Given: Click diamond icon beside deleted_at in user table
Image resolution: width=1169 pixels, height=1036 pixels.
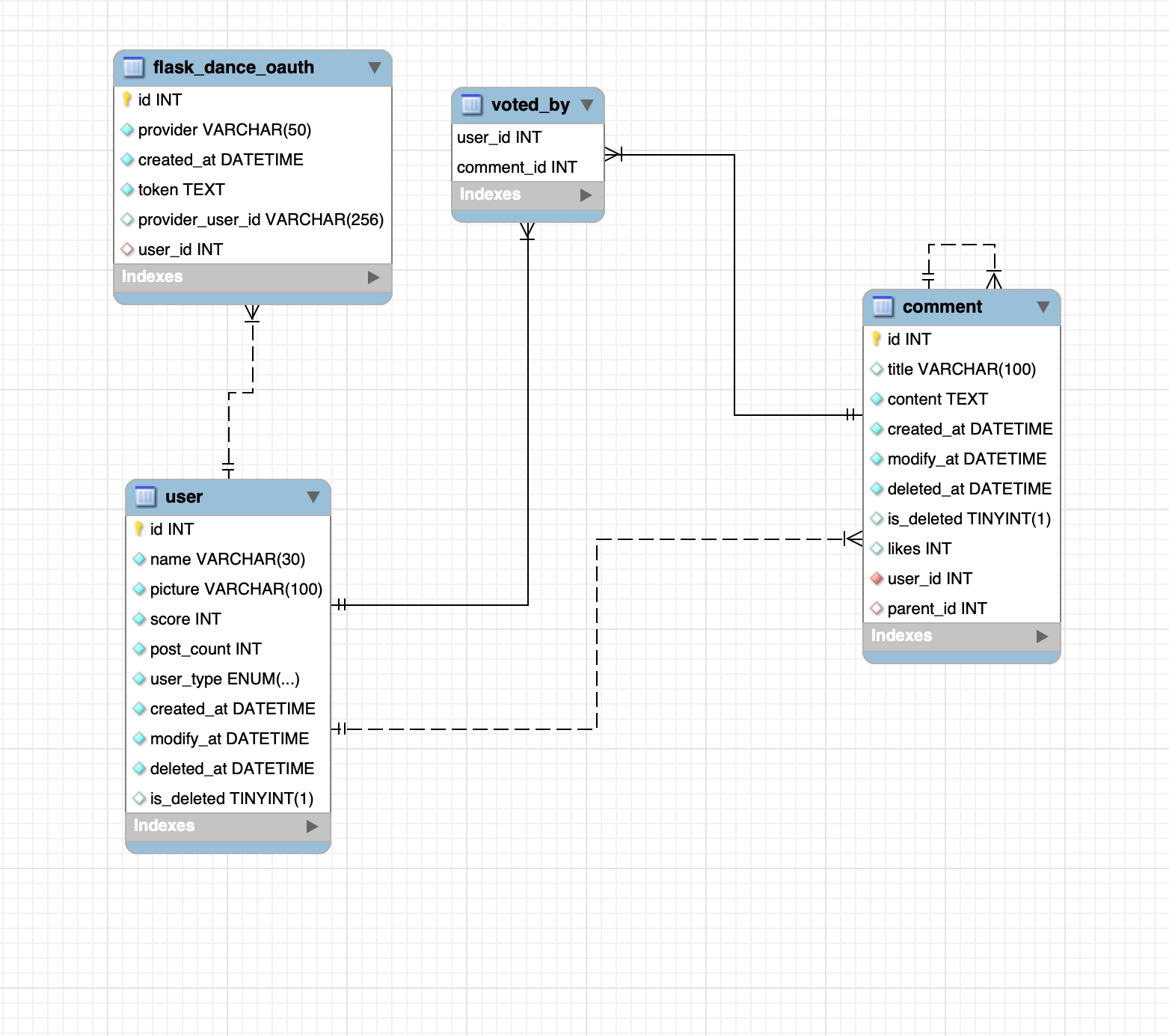Looking at the screenshot, I should point(140,768).
